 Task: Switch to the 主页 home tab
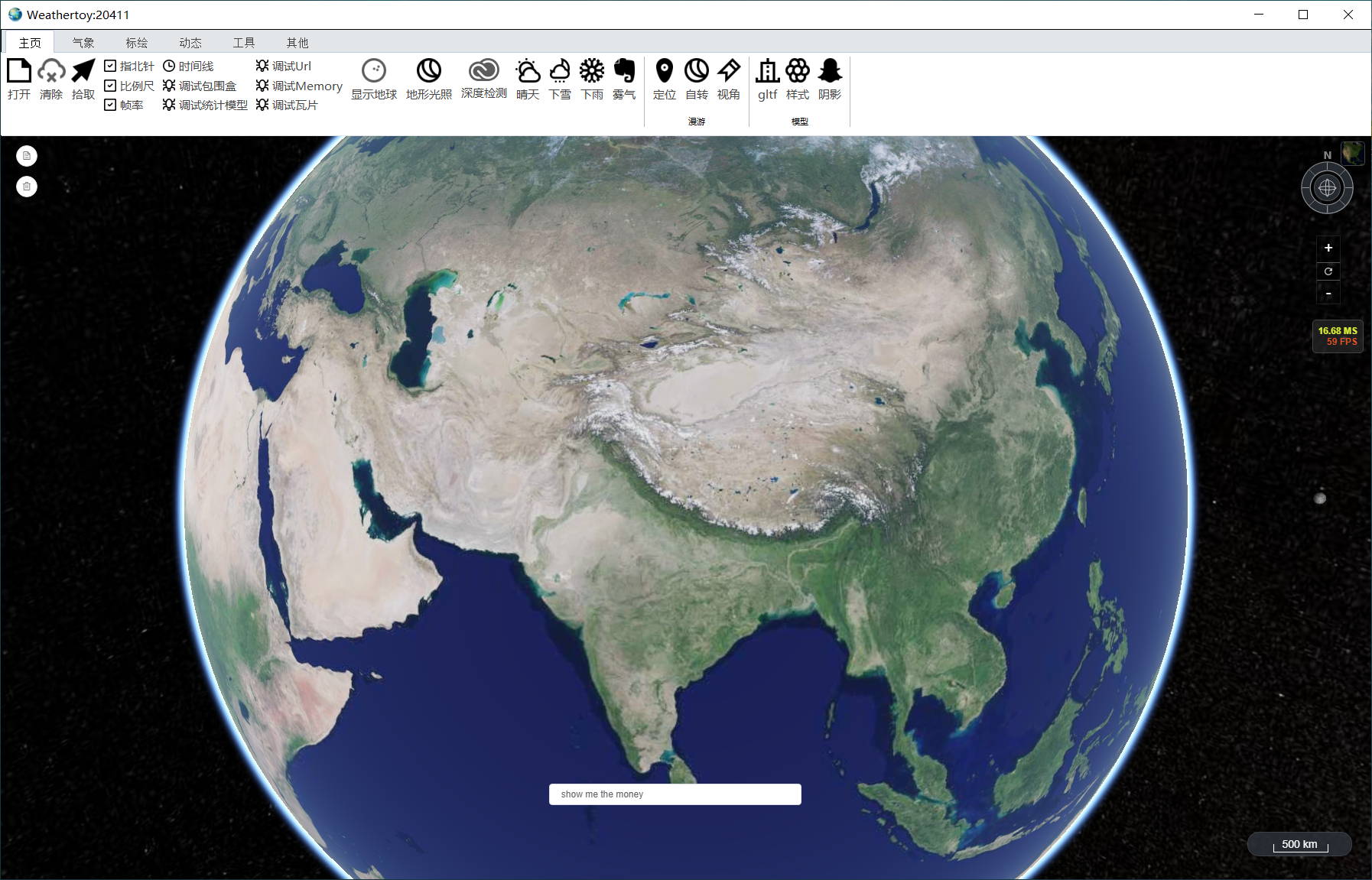30,43
